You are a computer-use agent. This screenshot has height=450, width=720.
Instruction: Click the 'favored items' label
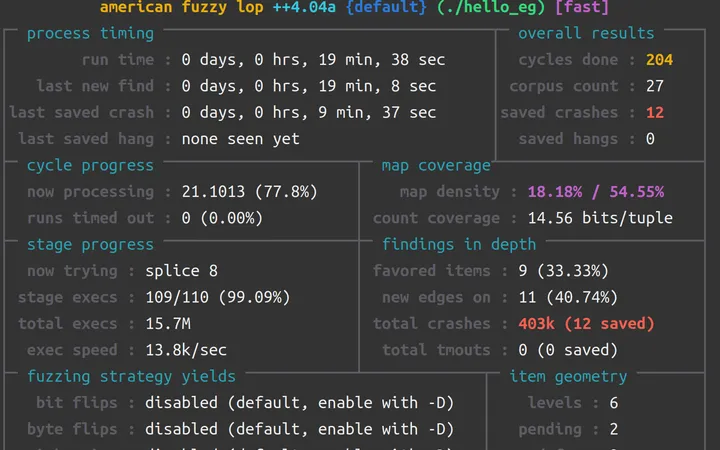[431, 271]
